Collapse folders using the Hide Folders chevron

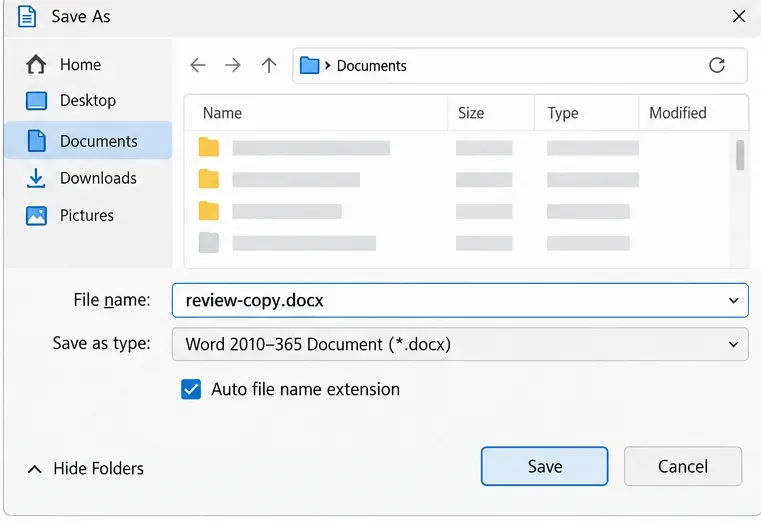34,469
